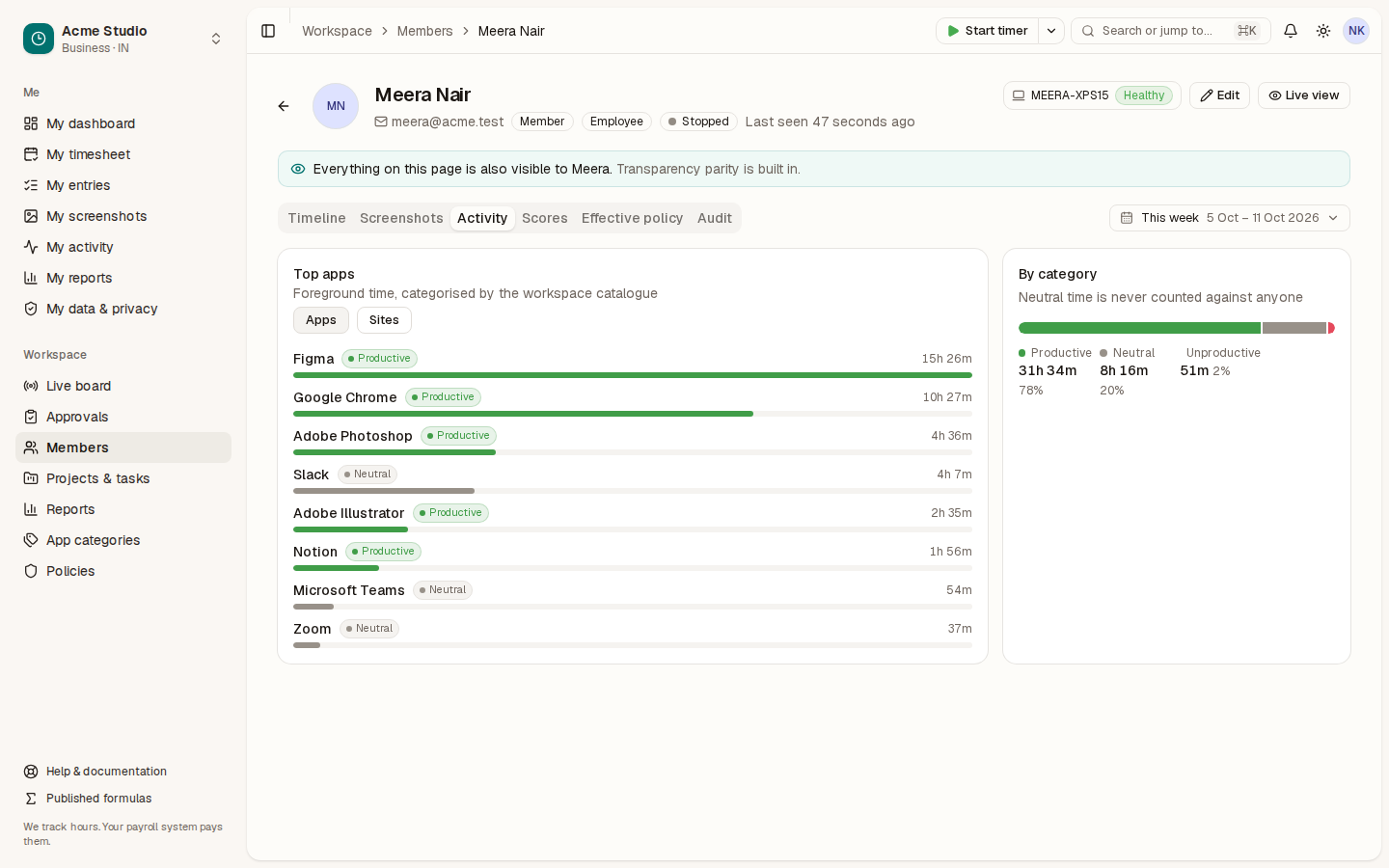
Task: Switch theme with the sun icon
Action: point(1323,31)
